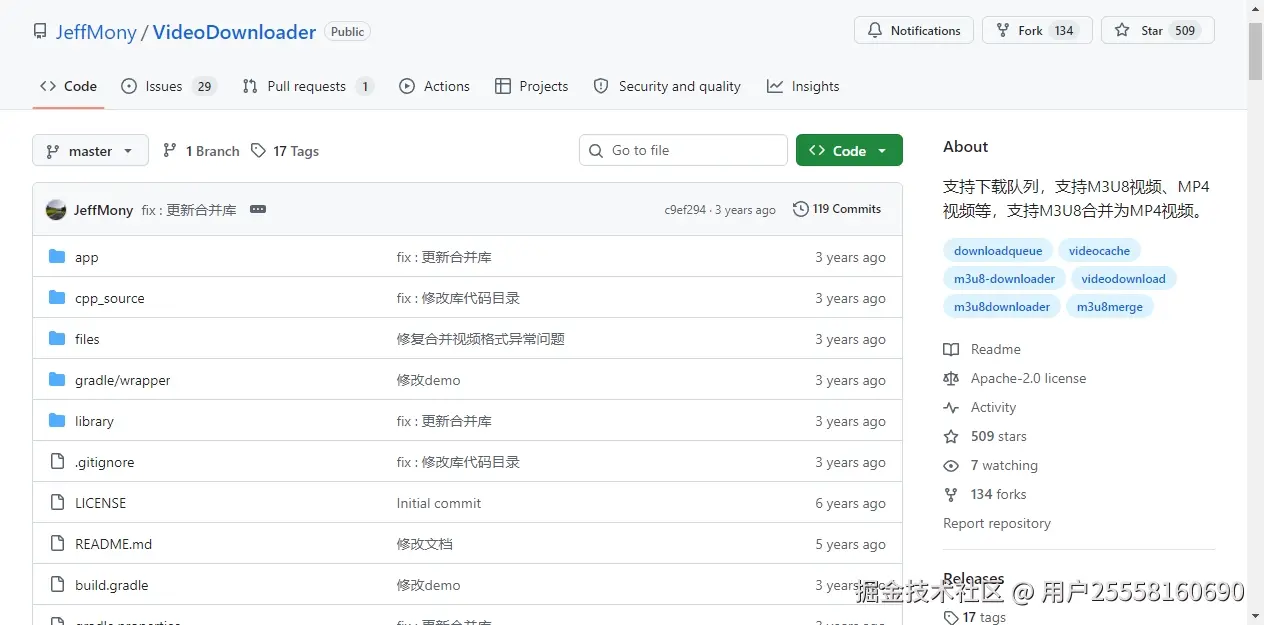Fork the repository

click(x=1037, y=30)
